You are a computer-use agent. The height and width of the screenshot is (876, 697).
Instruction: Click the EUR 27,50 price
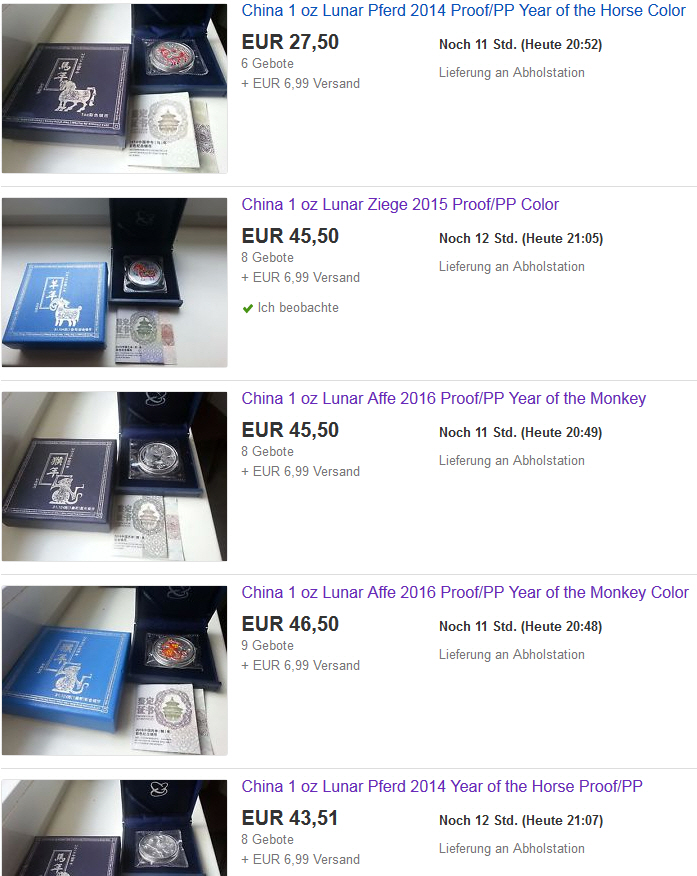[x=290, y=42]
